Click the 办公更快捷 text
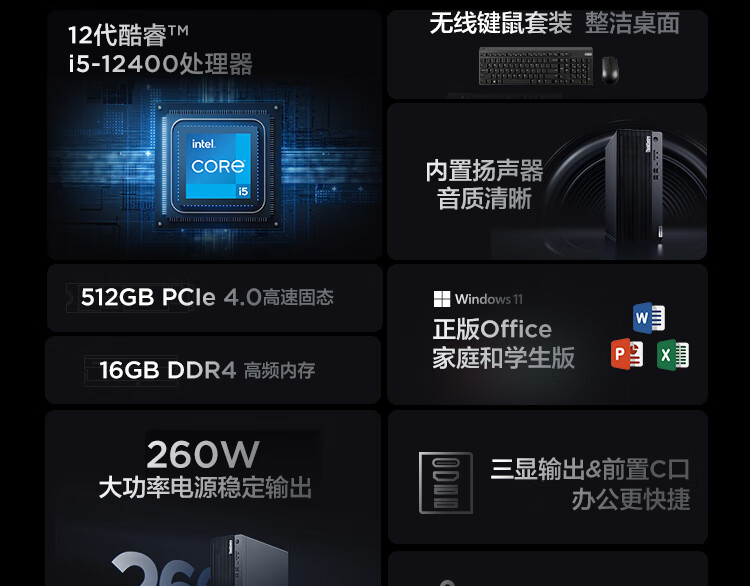Image resolution: width=750 pixels, height=586 pixels. (631, 499)
